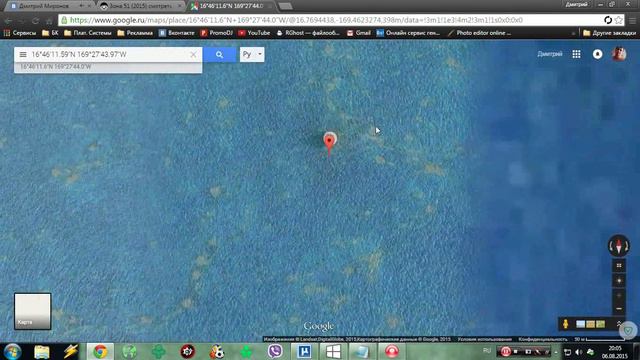Screen dimensions: 640x360
Task: Open the Вконтакте bookmark
Action: (176, 33)
